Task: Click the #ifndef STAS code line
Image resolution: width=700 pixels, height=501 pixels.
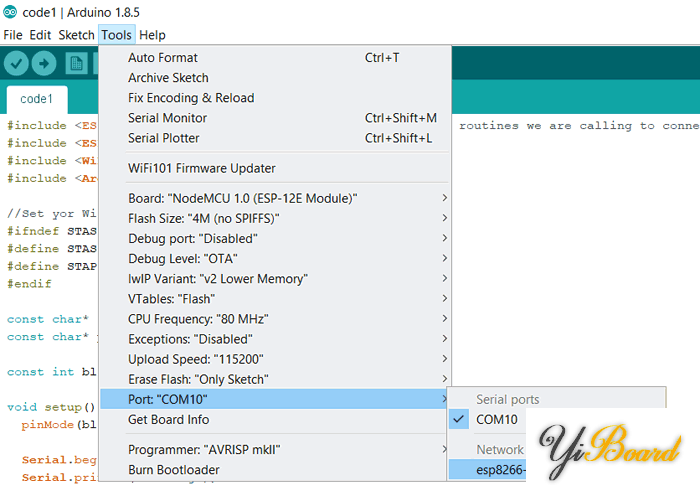Action: [x=52, y=231]
